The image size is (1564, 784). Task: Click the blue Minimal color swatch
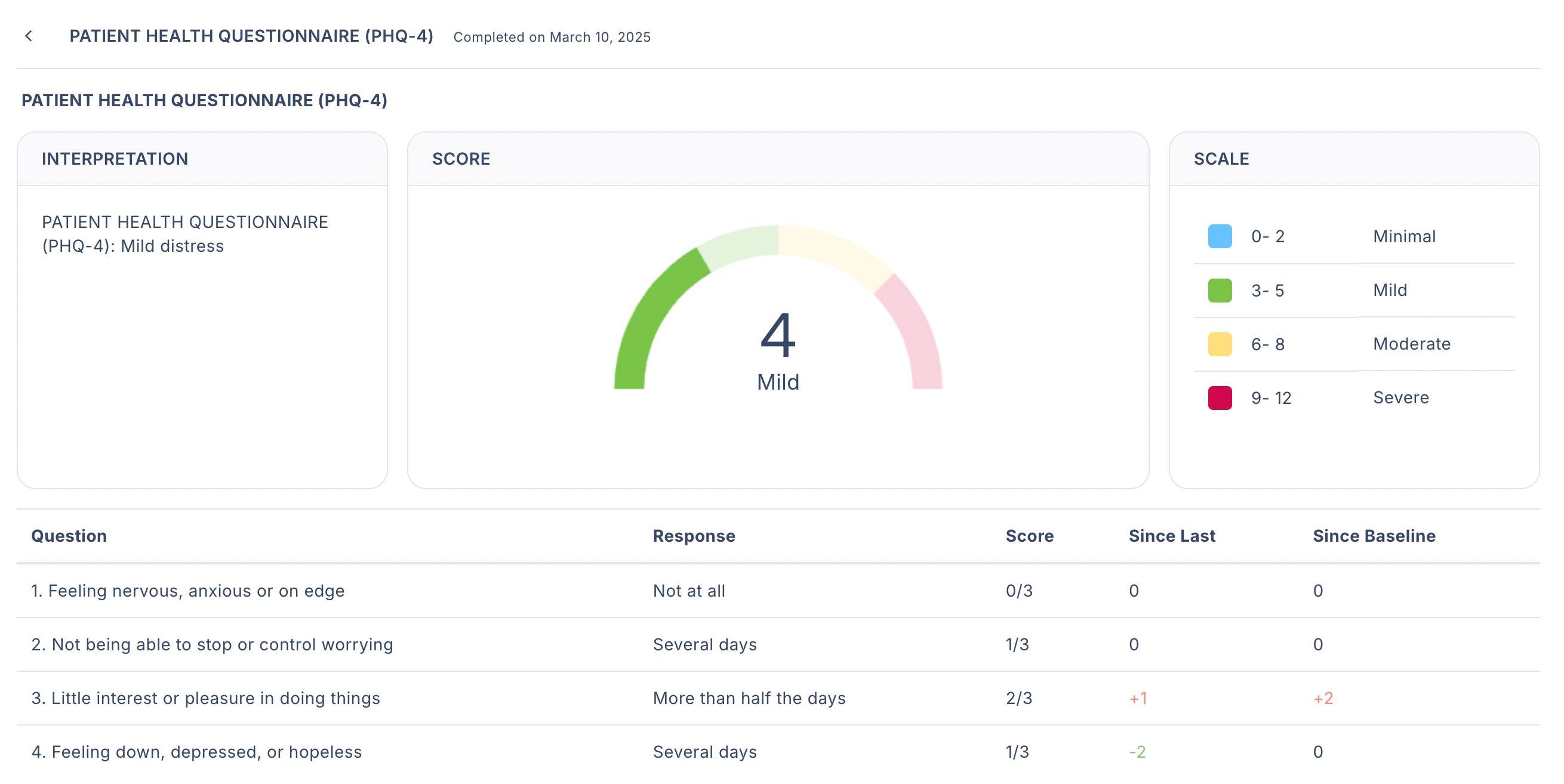pos(1219,236)
